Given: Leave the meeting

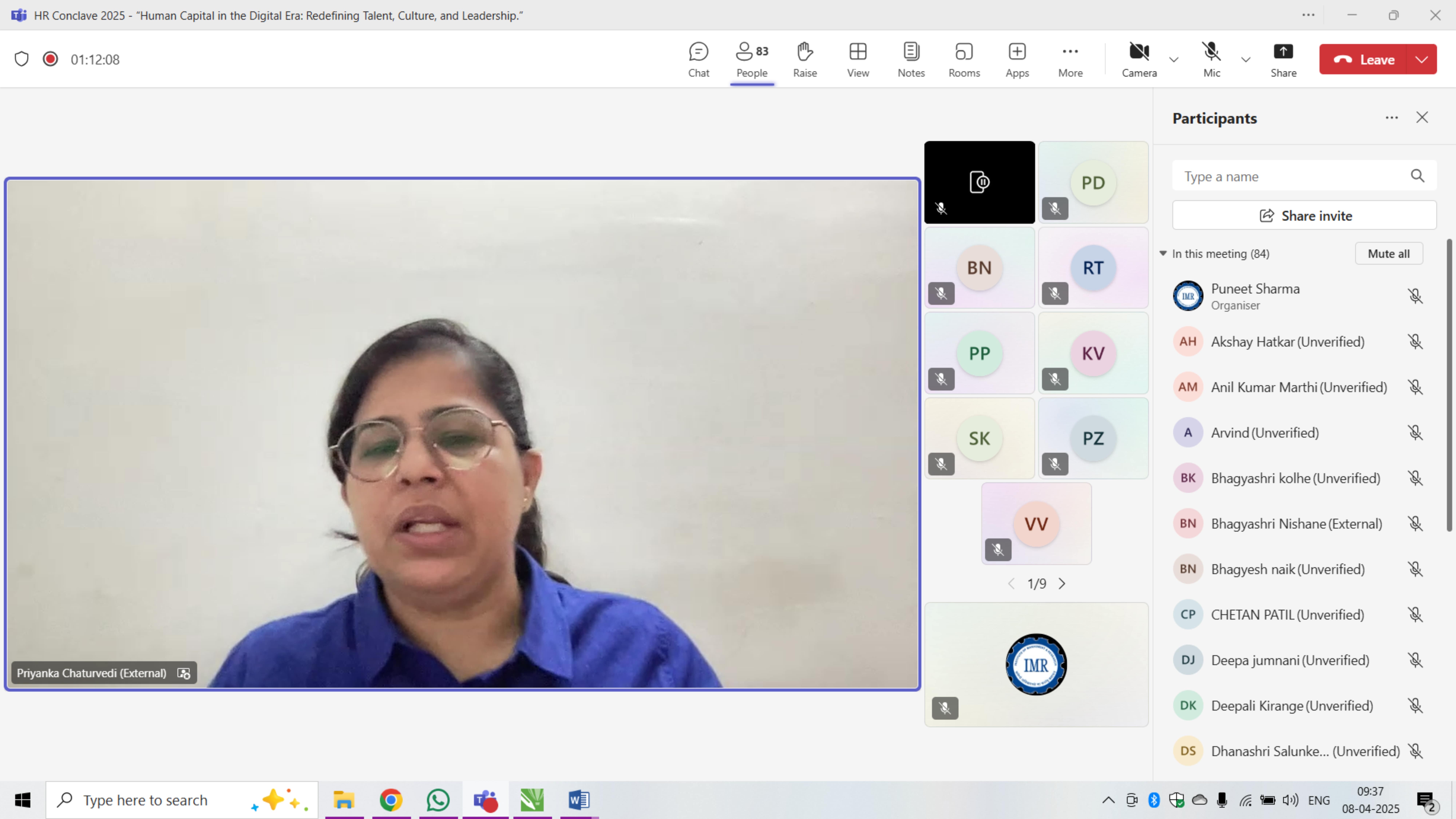Looking at the screenshot, I should click(1363, 59).
